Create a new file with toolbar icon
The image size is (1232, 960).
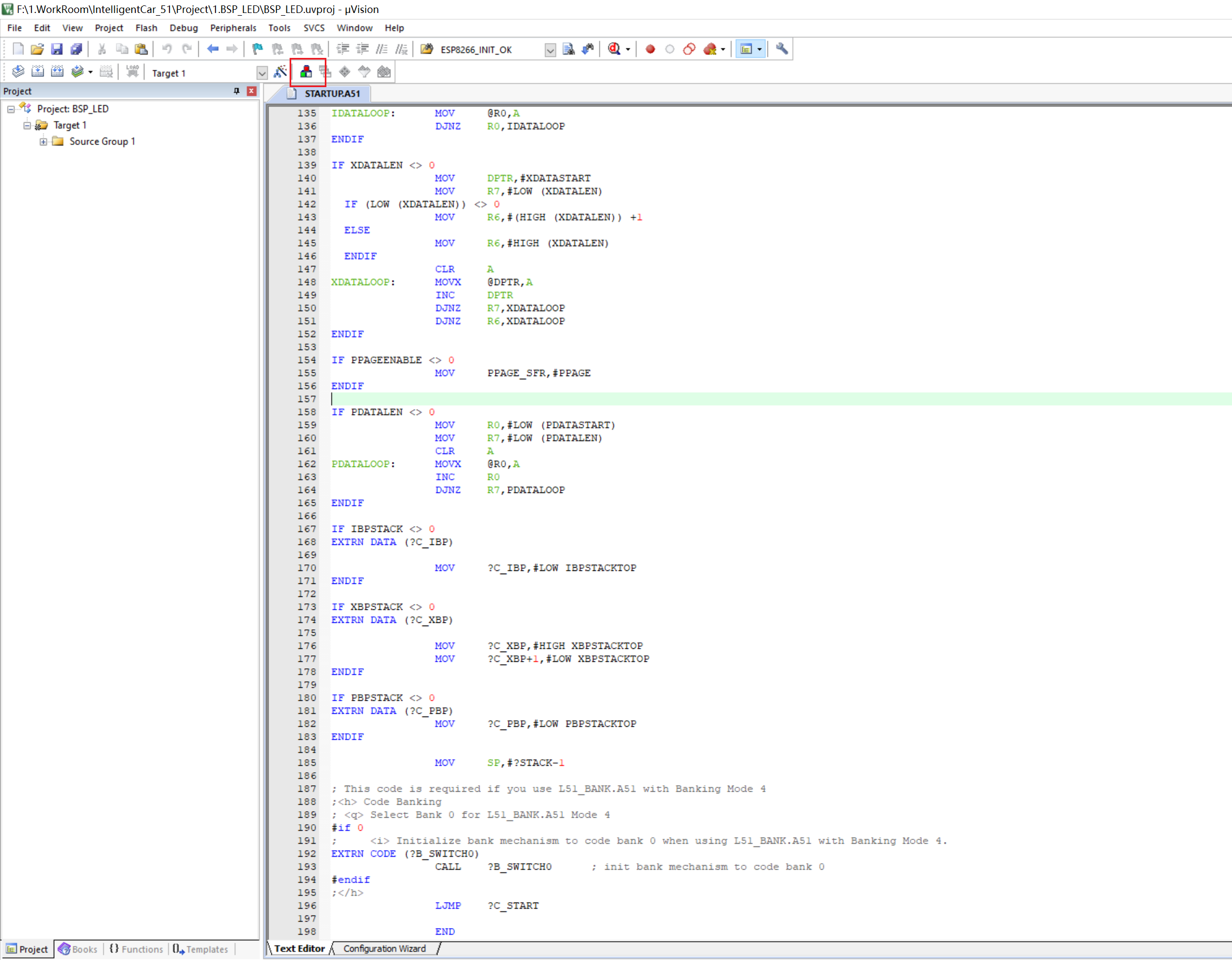(x=18, y=49)
